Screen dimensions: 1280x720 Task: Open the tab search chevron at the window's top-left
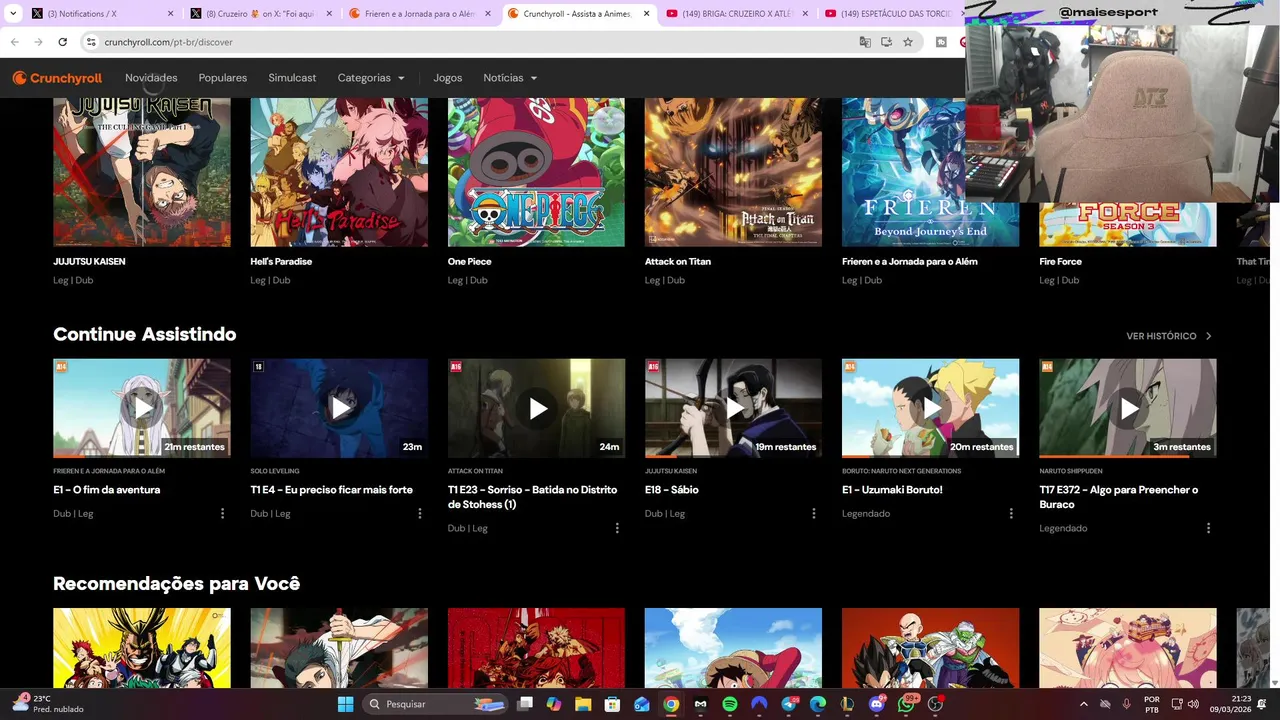[13, 14]
